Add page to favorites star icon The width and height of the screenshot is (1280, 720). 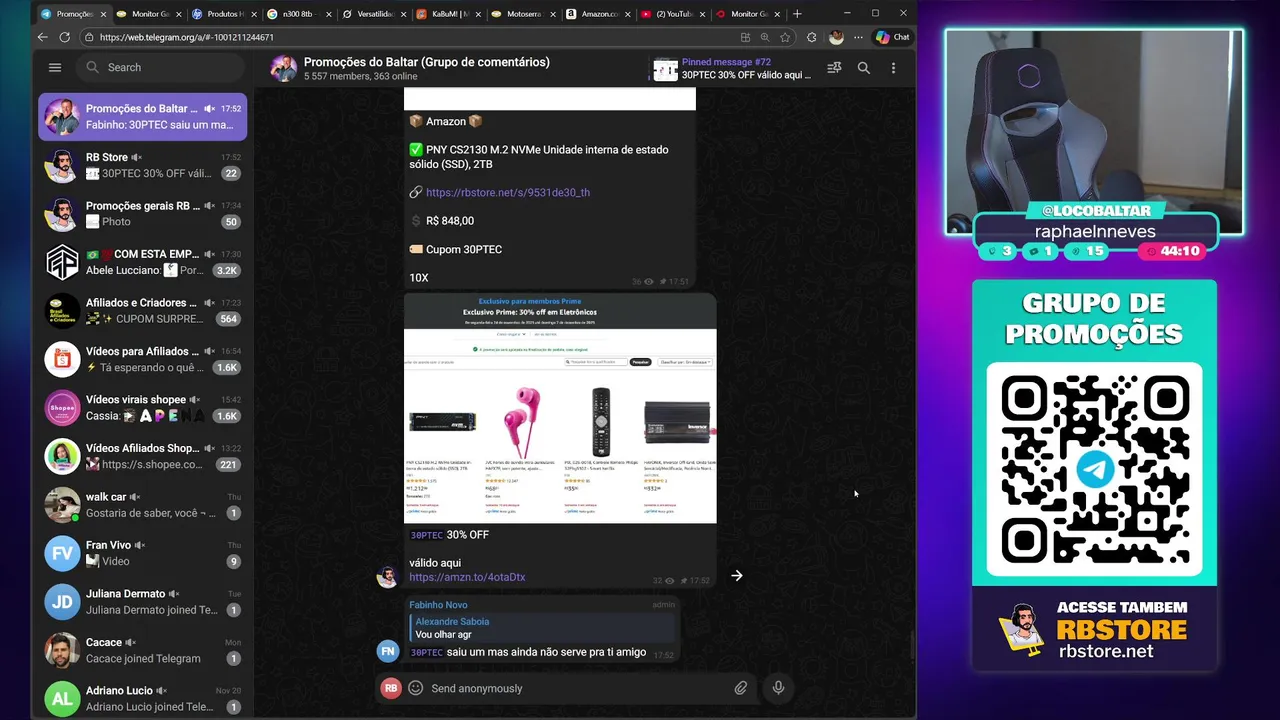785,37
